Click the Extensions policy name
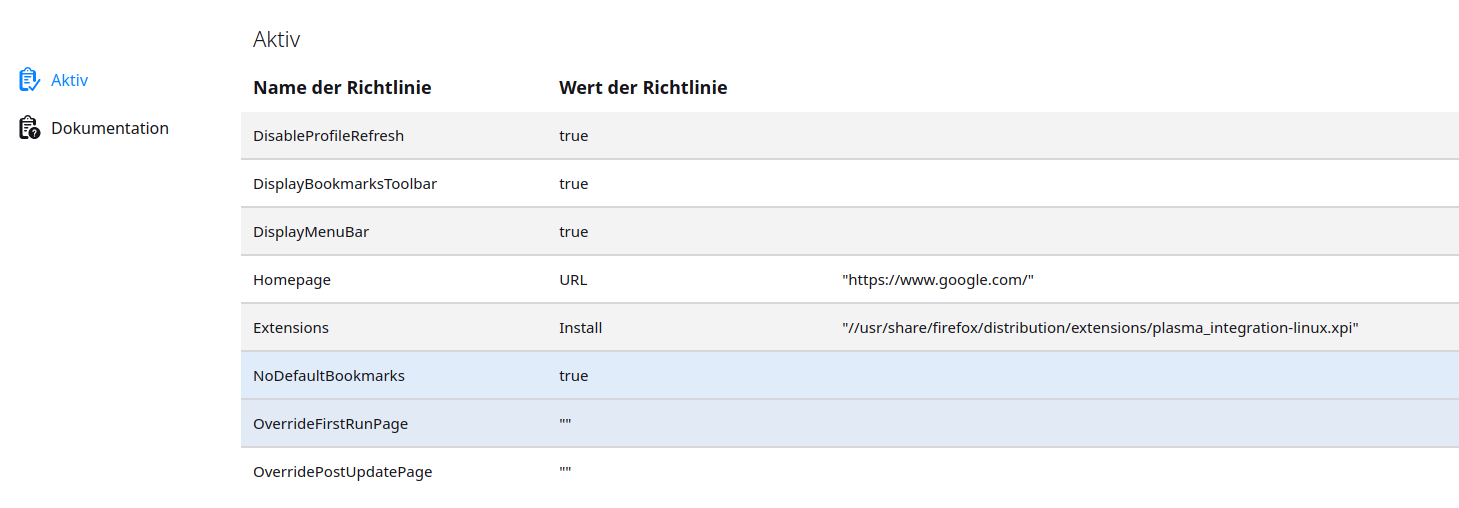The image size is (1459, 508). coord(290,328)
